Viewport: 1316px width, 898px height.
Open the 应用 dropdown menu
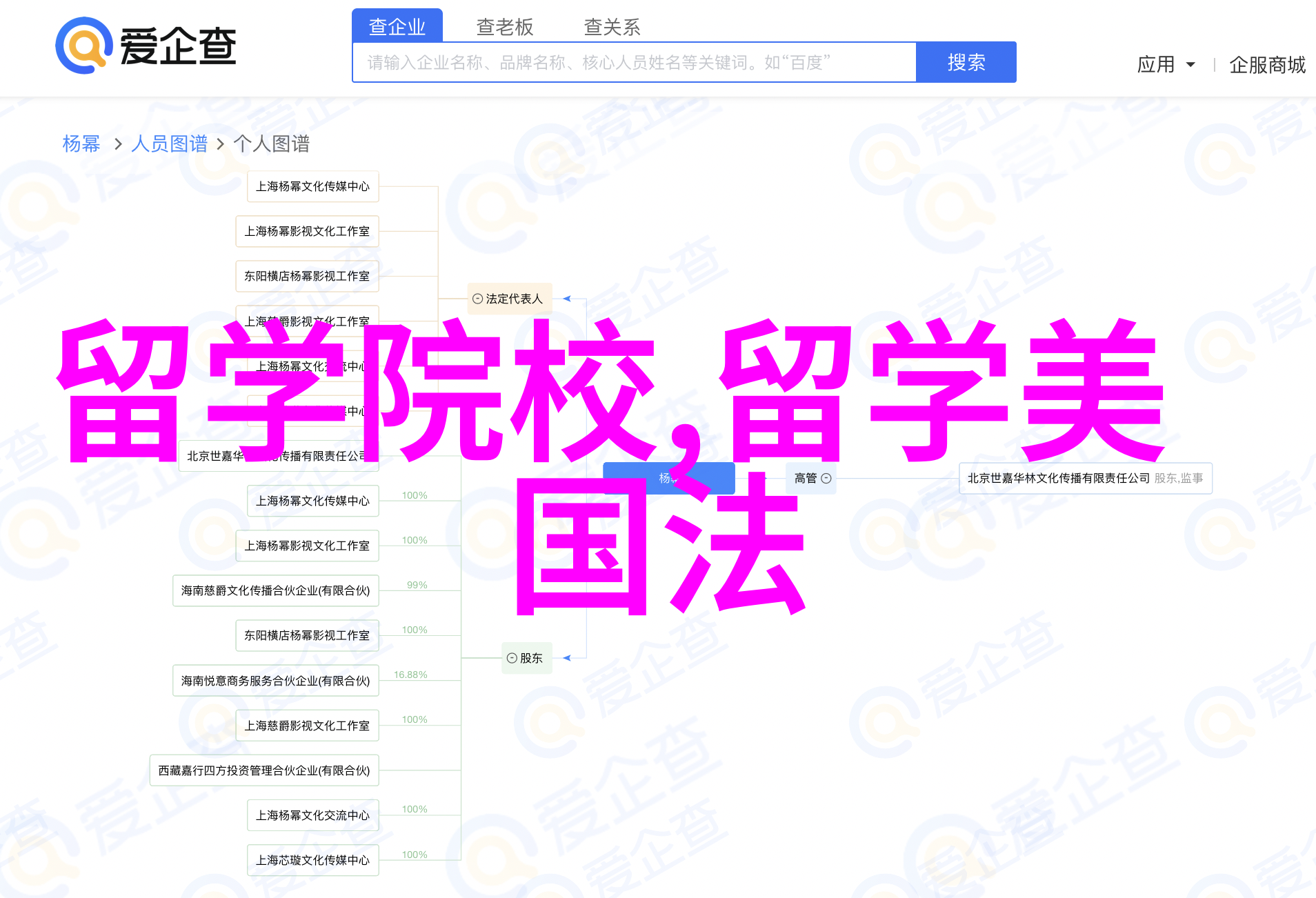[x=1166, y=64]
